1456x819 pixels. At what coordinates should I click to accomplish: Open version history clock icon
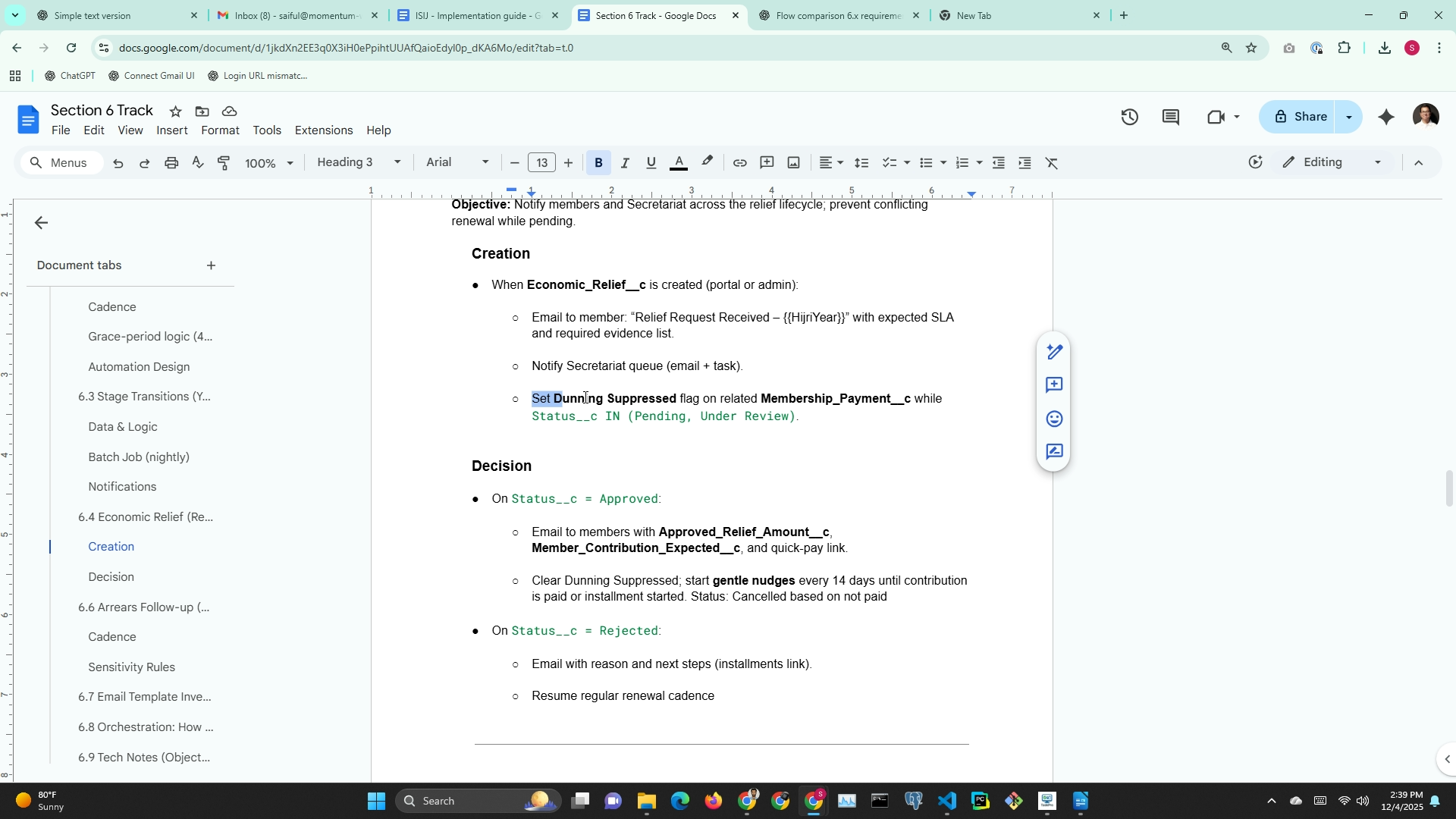pos(1129,117)
